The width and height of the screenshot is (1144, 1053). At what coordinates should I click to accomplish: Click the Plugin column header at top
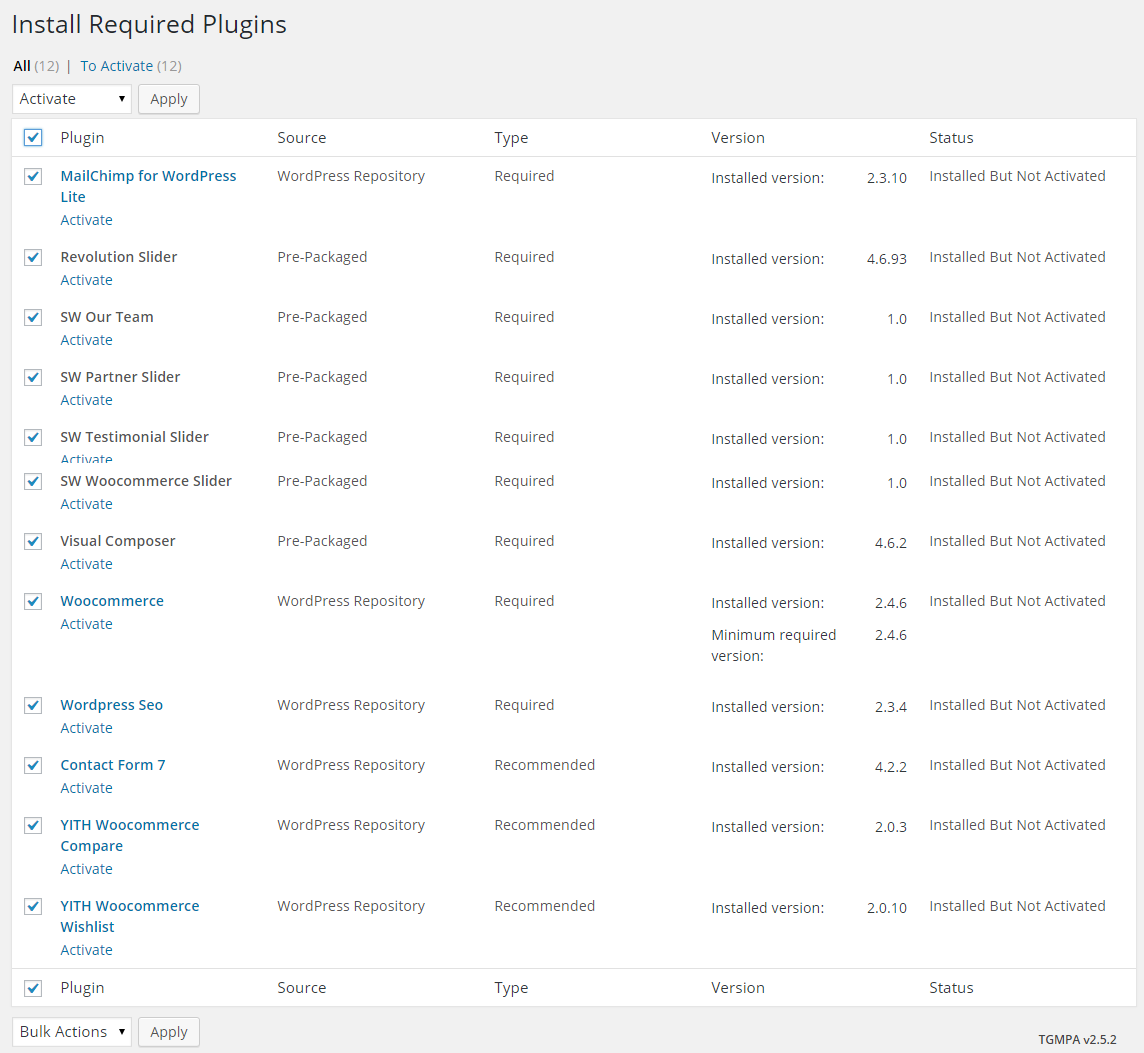pos(82,138)
